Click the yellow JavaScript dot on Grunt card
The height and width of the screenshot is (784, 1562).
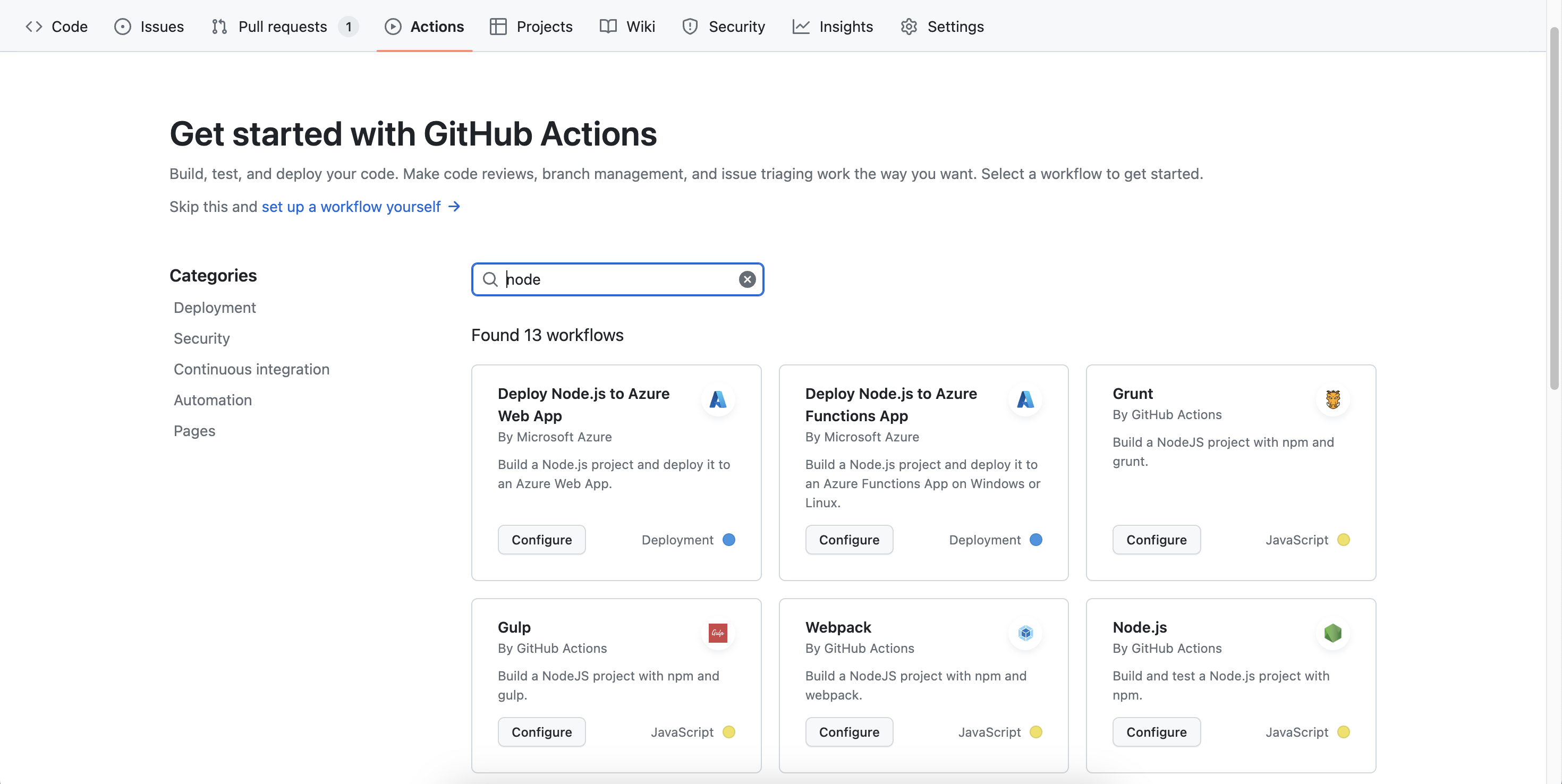tap(1343, 539)
